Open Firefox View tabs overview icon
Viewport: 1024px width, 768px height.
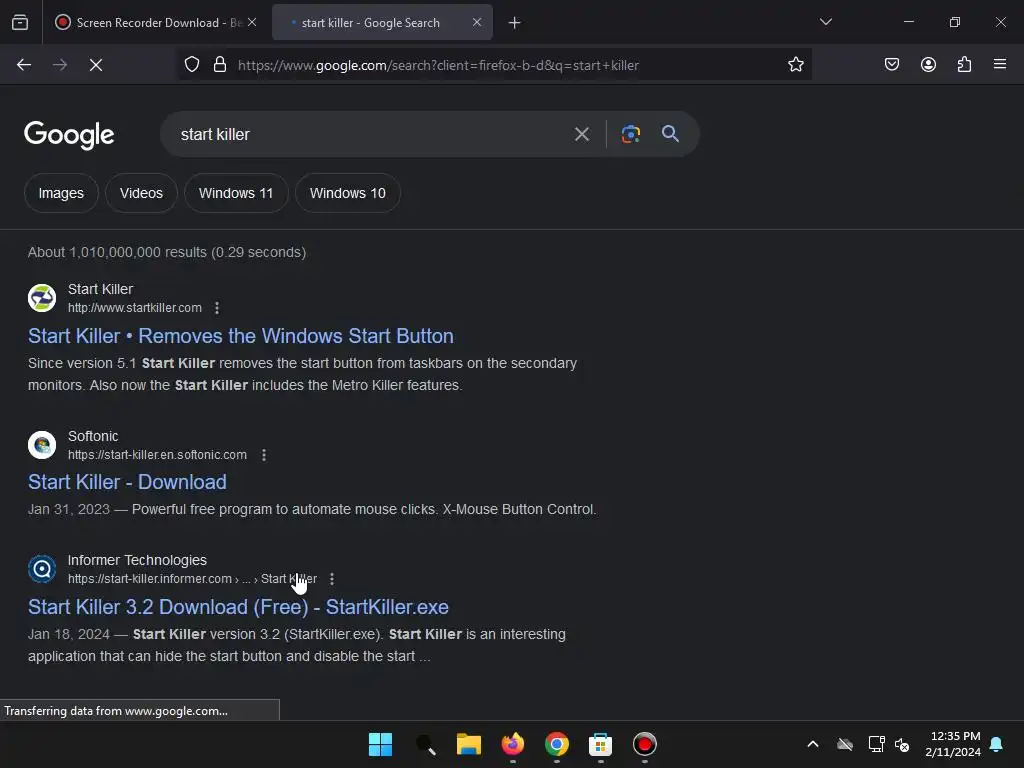[x=20, y=23]
